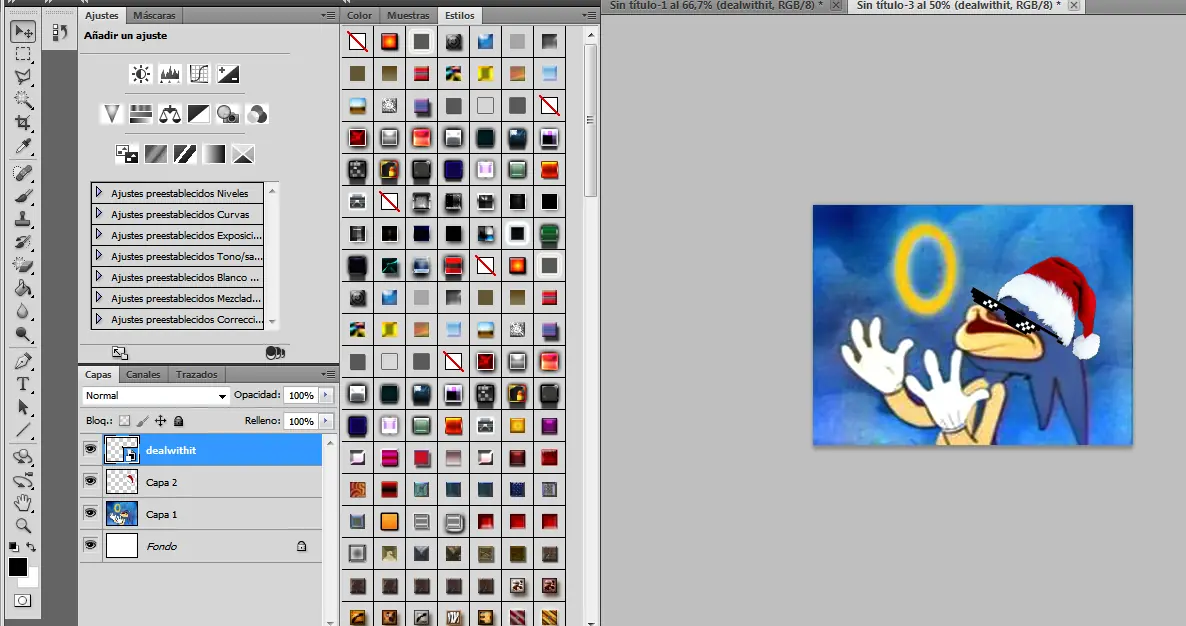Add a Brightness/Contrast adjustment

[x=140, y=74]
